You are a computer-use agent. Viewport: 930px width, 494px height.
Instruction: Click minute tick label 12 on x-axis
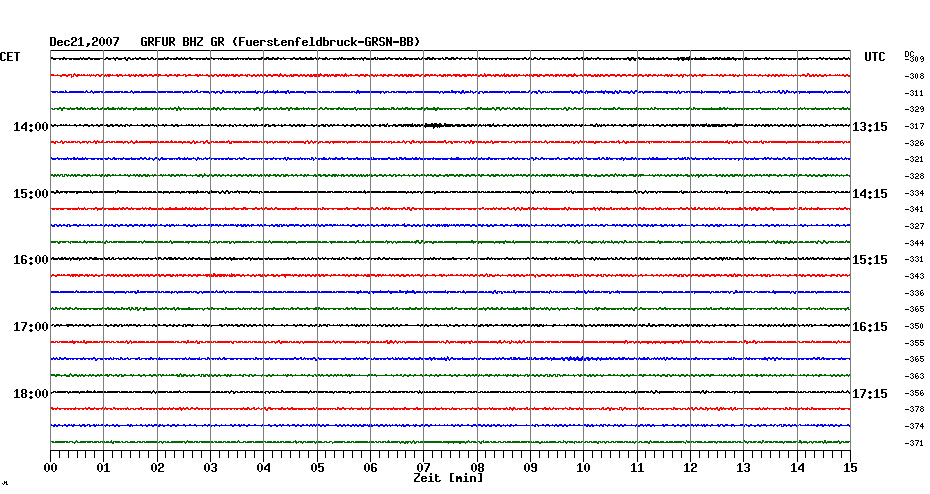click(690, 467)
